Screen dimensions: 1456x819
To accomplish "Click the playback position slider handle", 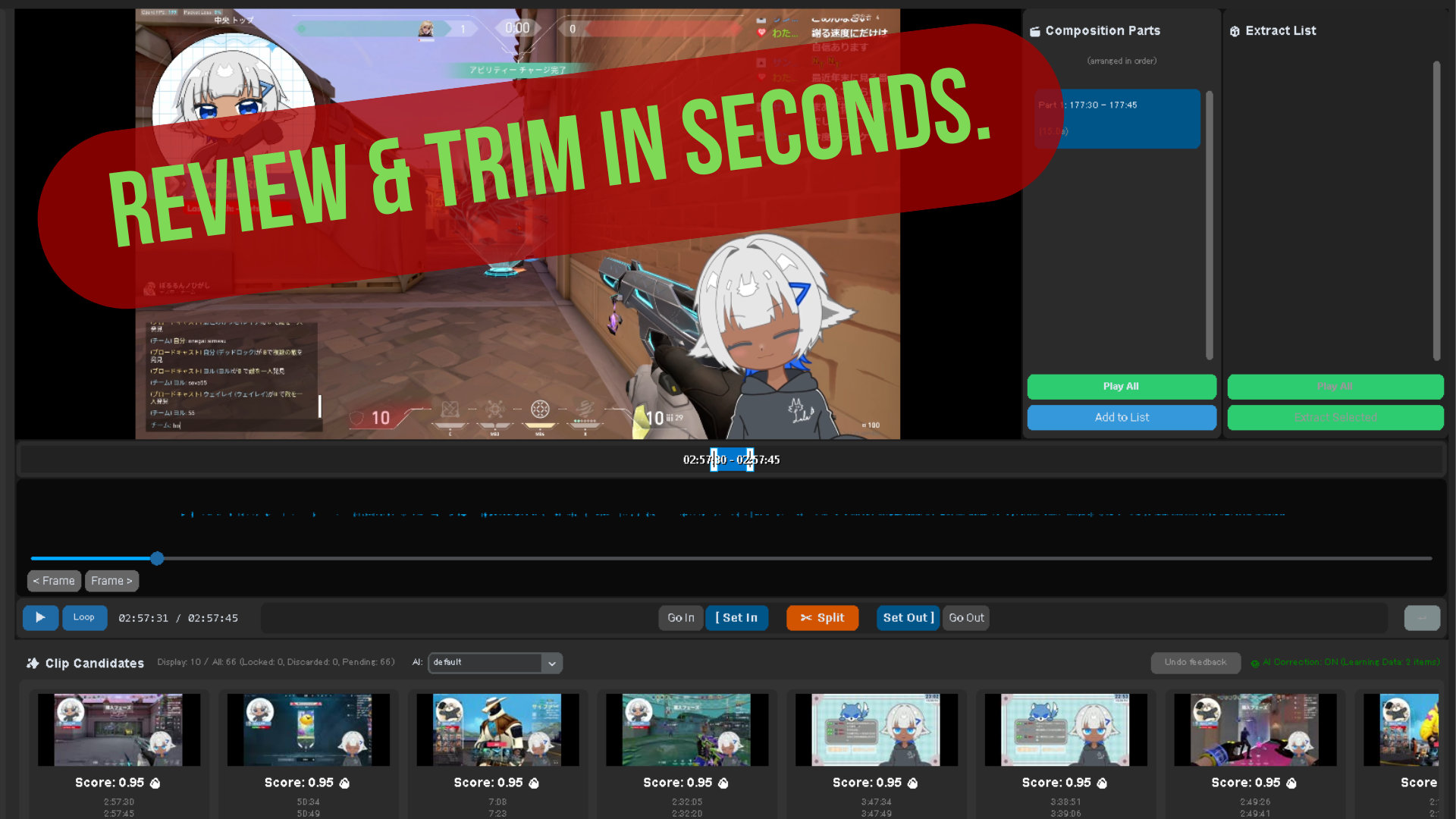I will click(157, 559).
